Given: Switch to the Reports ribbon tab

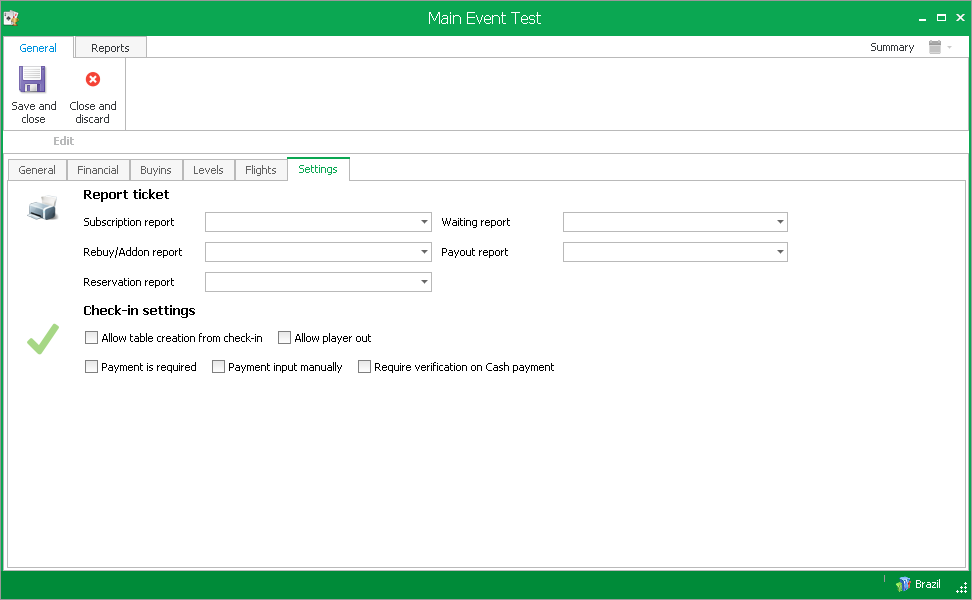Looking at the screenshot, I should click(110, 48).
